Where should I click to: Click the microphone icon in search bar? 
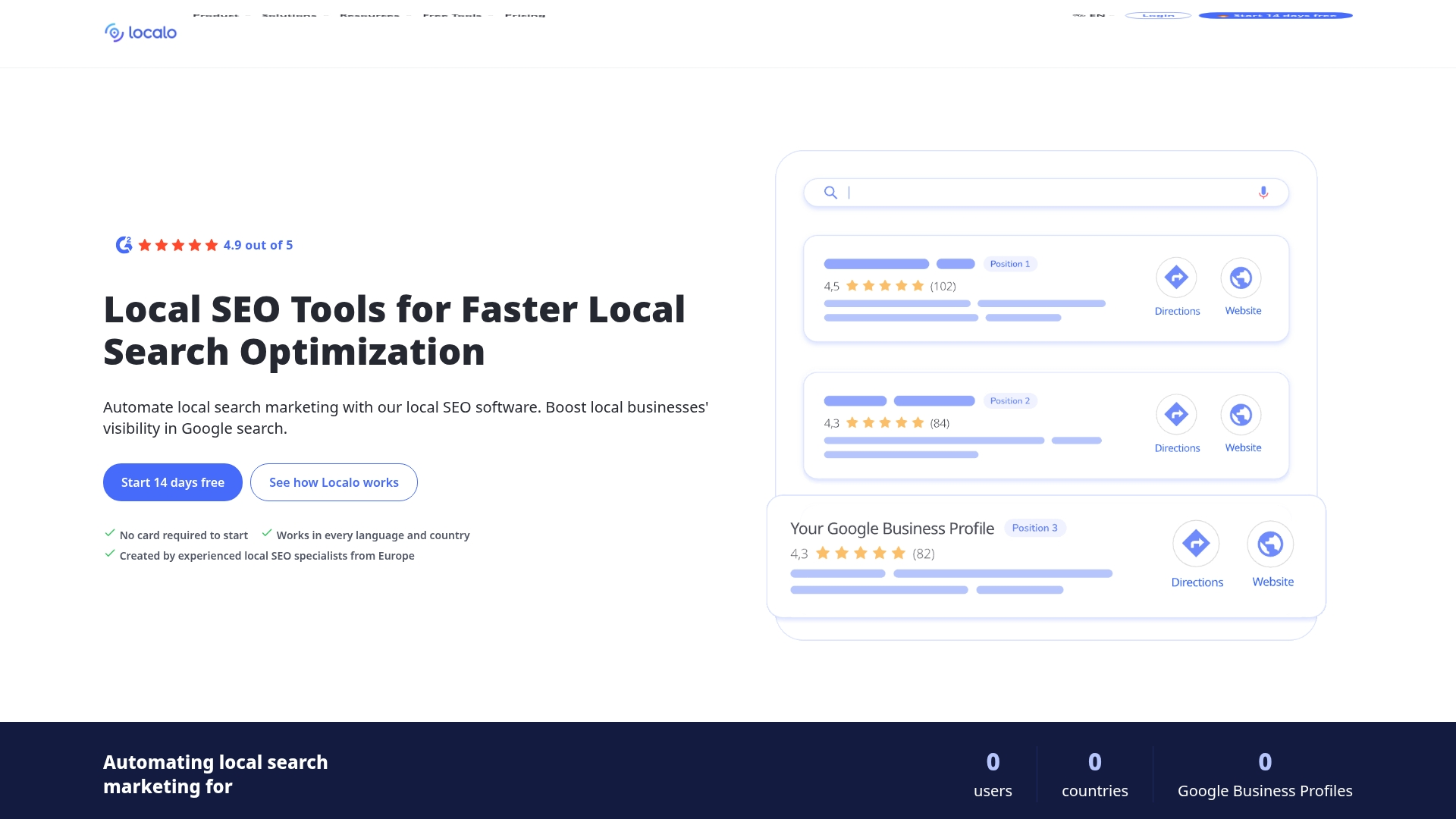coord(1263,193)
